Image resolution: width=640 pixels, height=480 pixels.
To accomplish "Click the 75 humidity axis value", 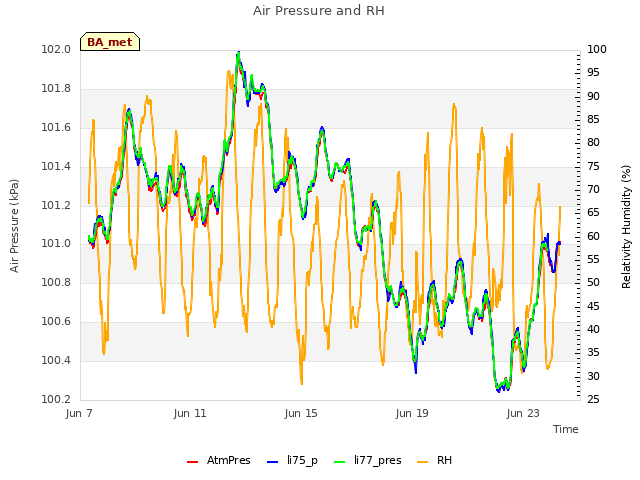I will [593, 166].
